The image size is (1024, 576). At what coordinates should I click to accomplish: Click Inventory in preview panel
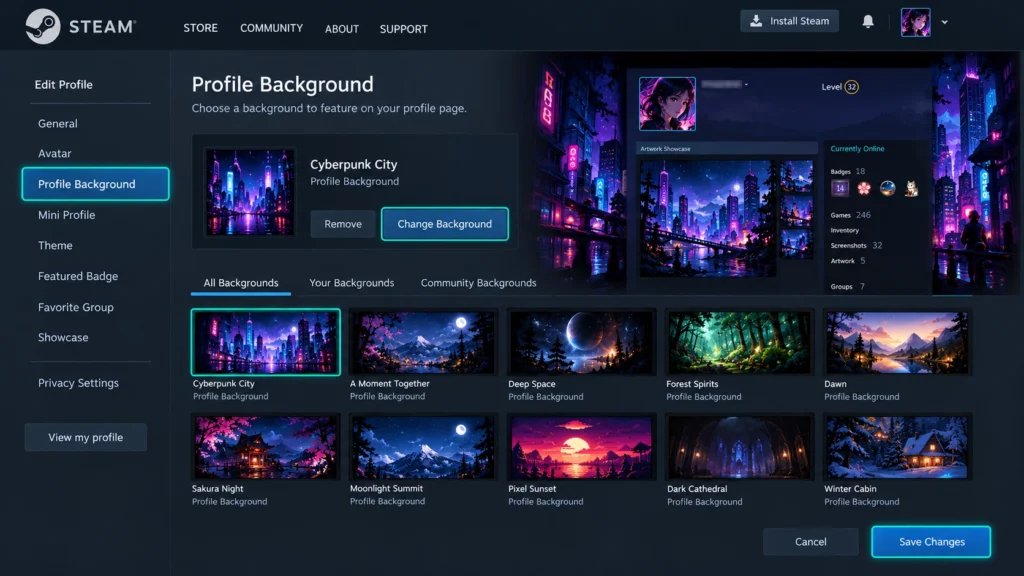tap(844, 231)
